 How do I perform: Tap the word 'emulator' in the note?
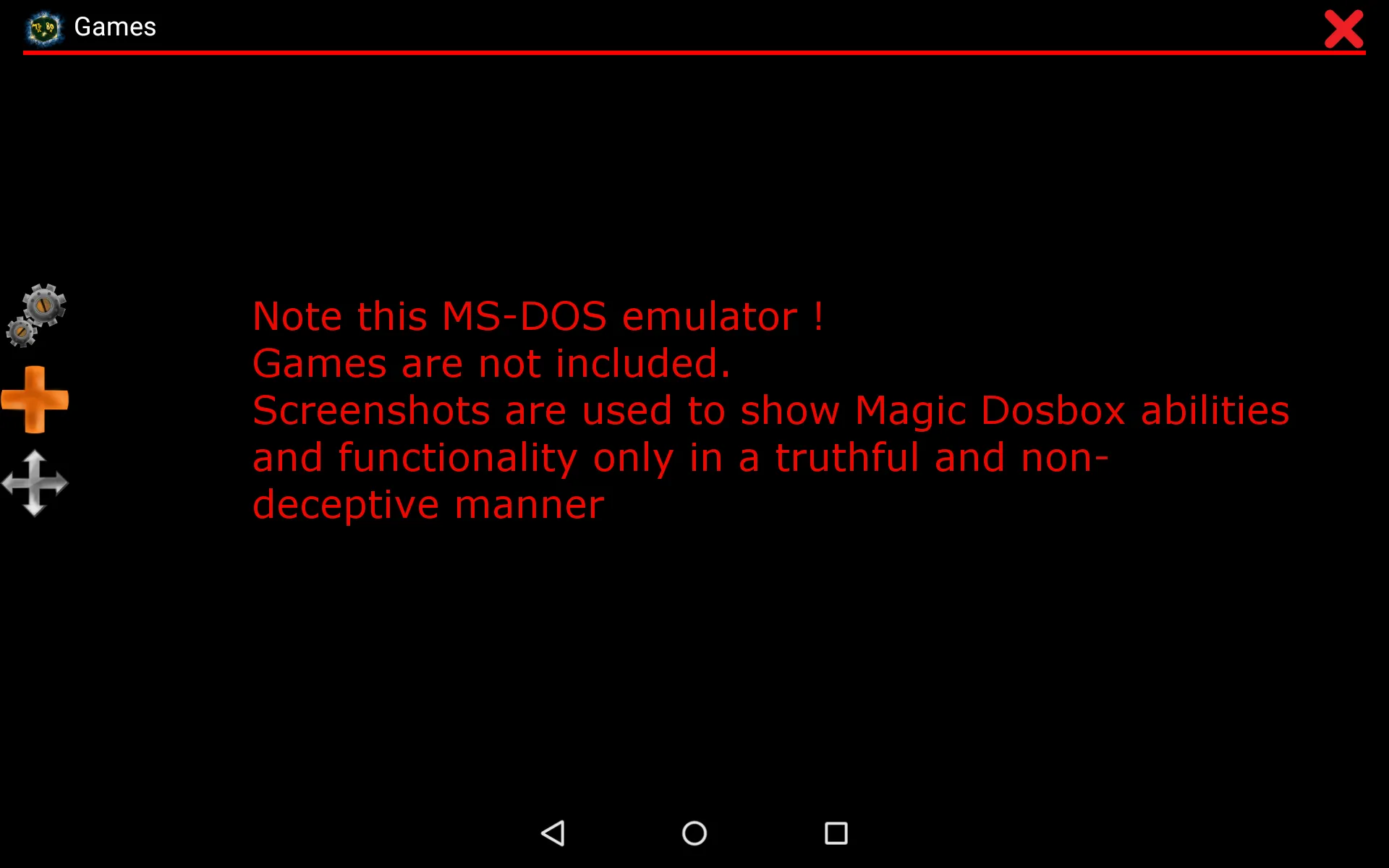click(x=710, y=317)
